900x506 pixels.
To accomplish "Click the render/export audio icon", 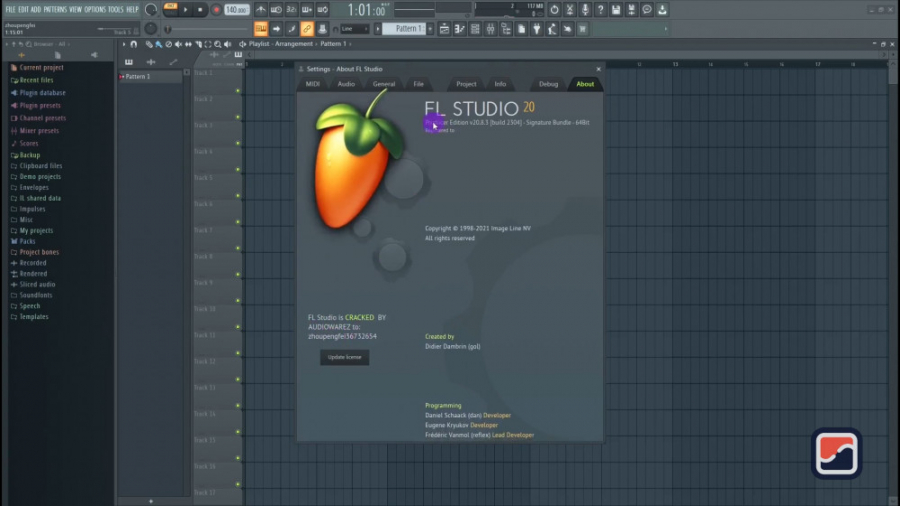I will (631, 10).
